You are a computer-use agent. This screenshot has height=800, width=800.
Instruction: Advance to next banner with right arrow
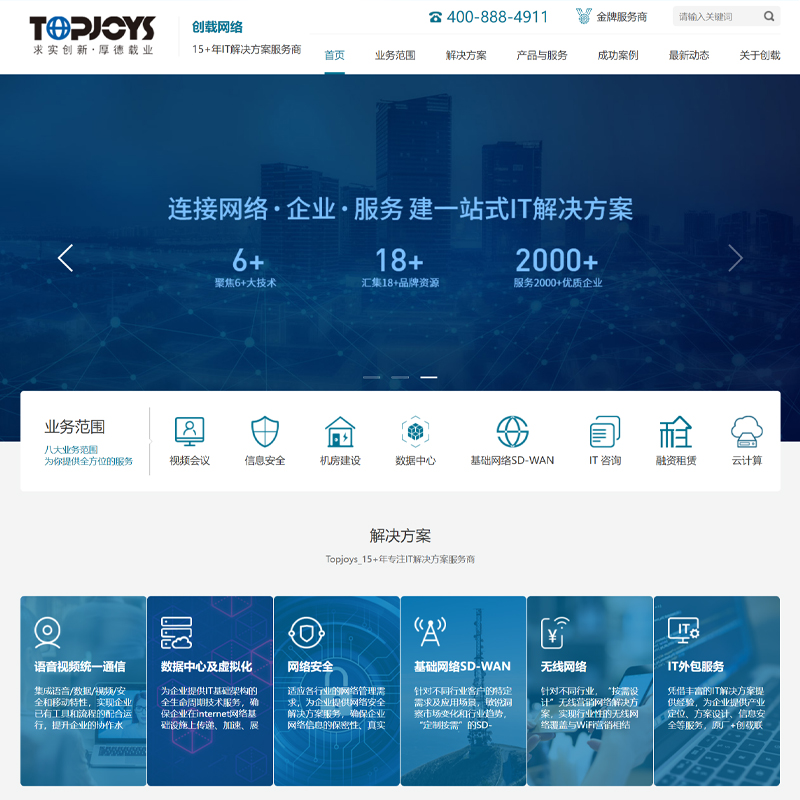(735, 258)
